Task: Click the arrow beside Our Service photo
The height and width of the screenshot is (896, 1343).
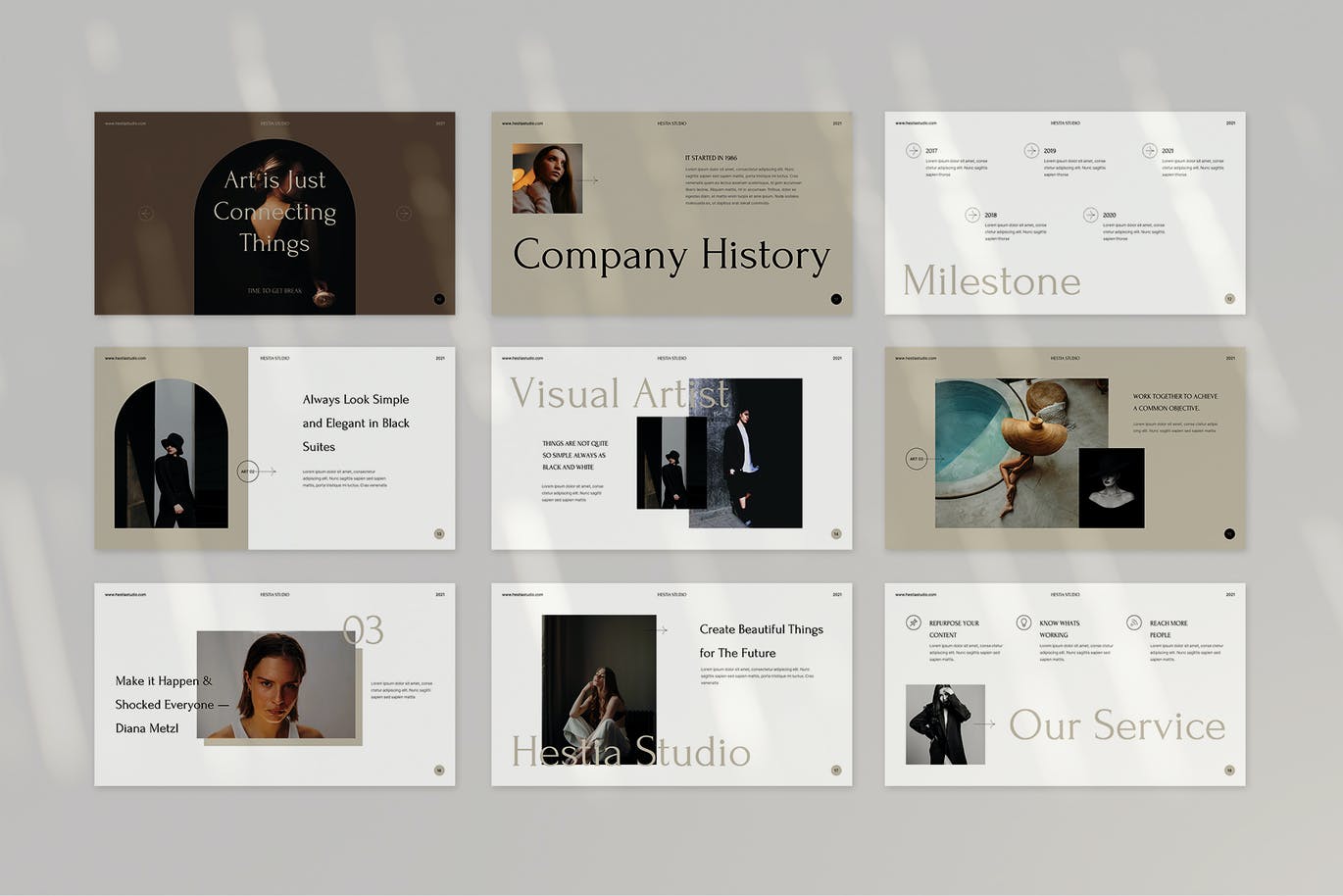Action: pos(985,724)
